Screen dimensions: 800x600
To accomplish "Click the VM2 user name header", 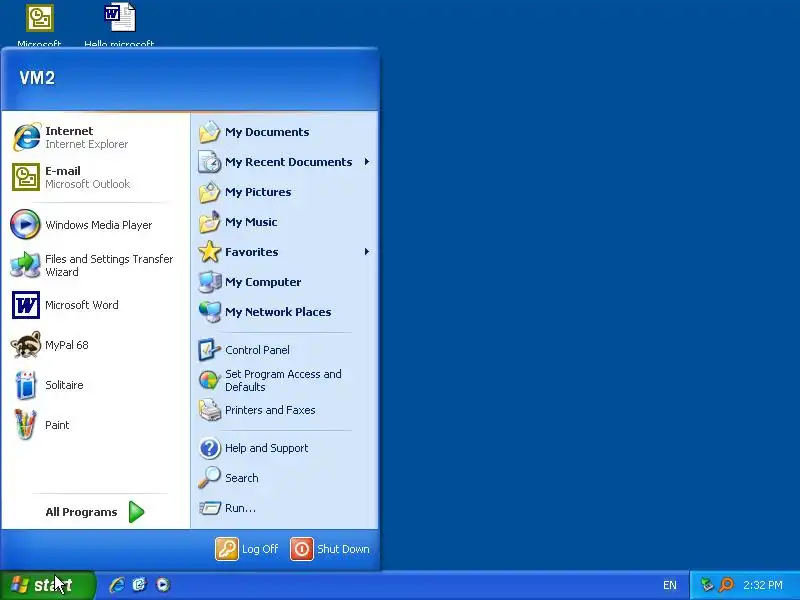I will coord(37,78).
